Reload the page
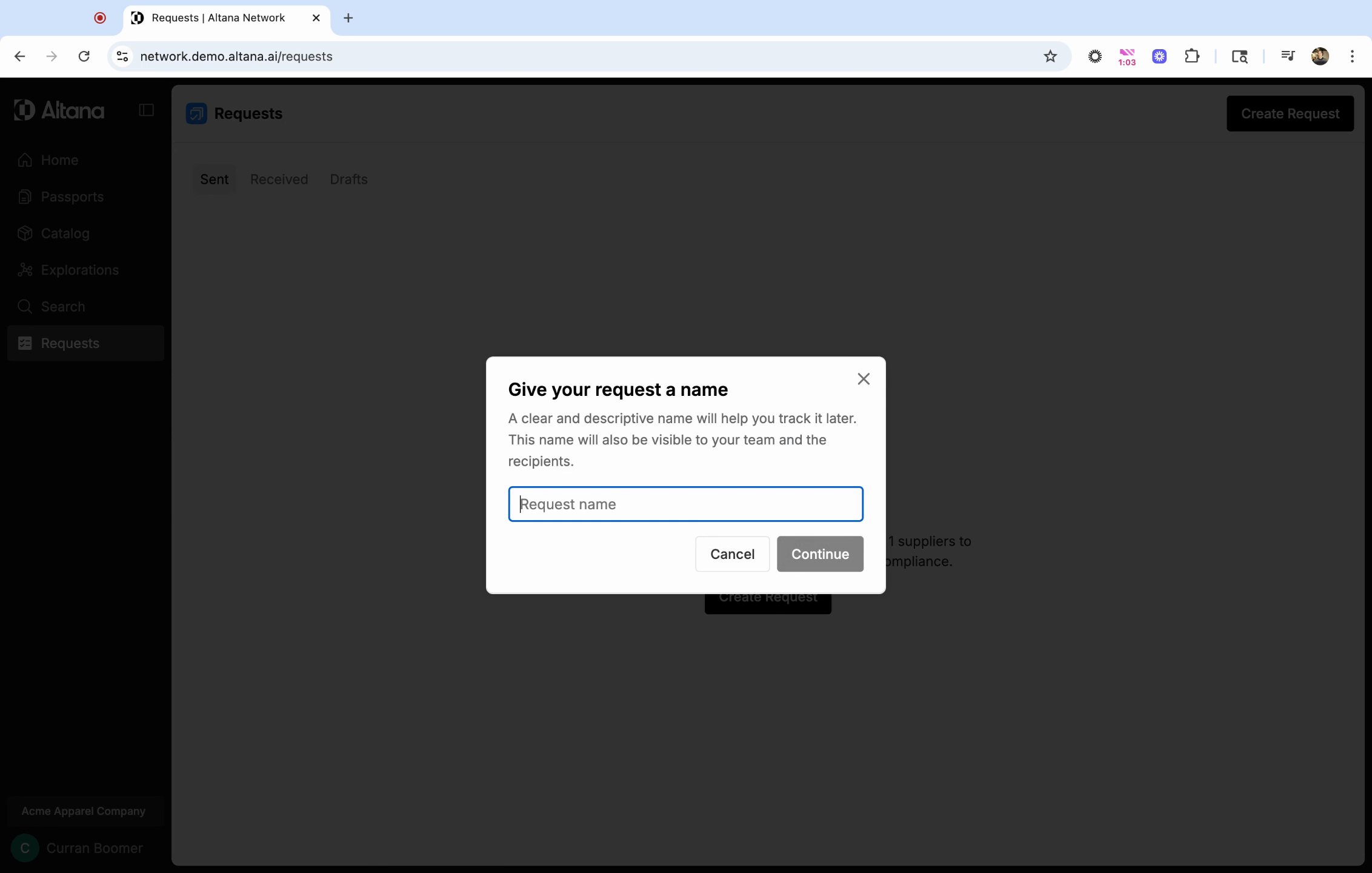The image size is (1372, 873). (84, 56)
